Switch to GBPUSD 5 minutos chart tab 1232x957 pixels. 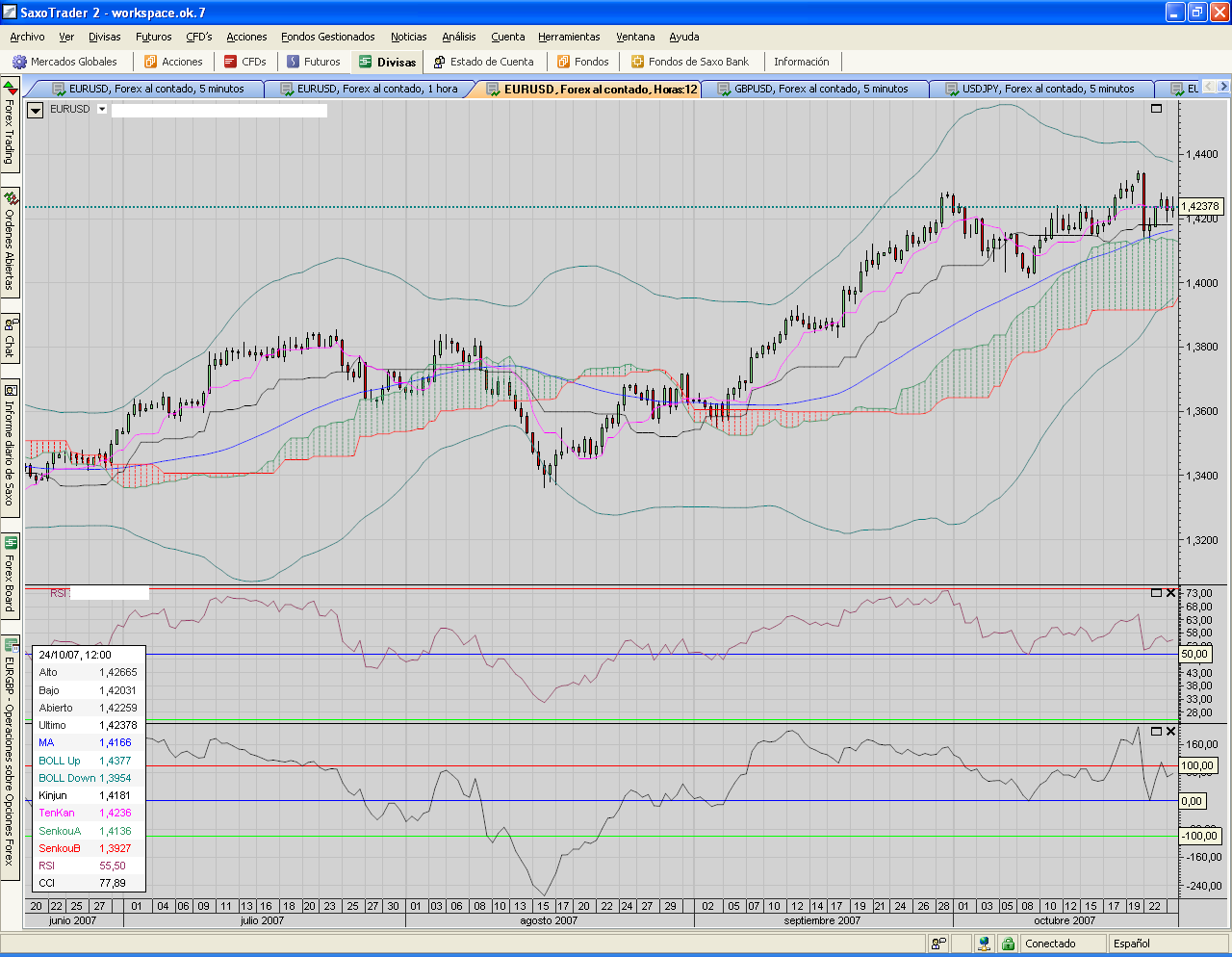point(814,89)
